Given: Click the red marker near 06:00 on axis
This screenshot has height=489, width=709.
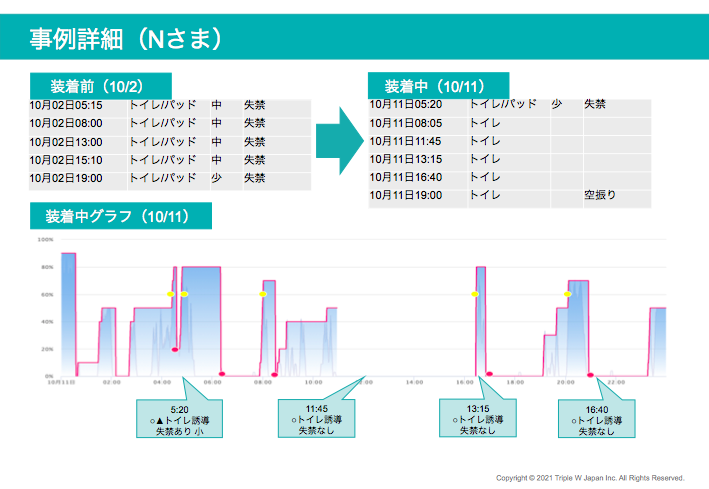Looking at the screenshot, I should coord(222,374).
